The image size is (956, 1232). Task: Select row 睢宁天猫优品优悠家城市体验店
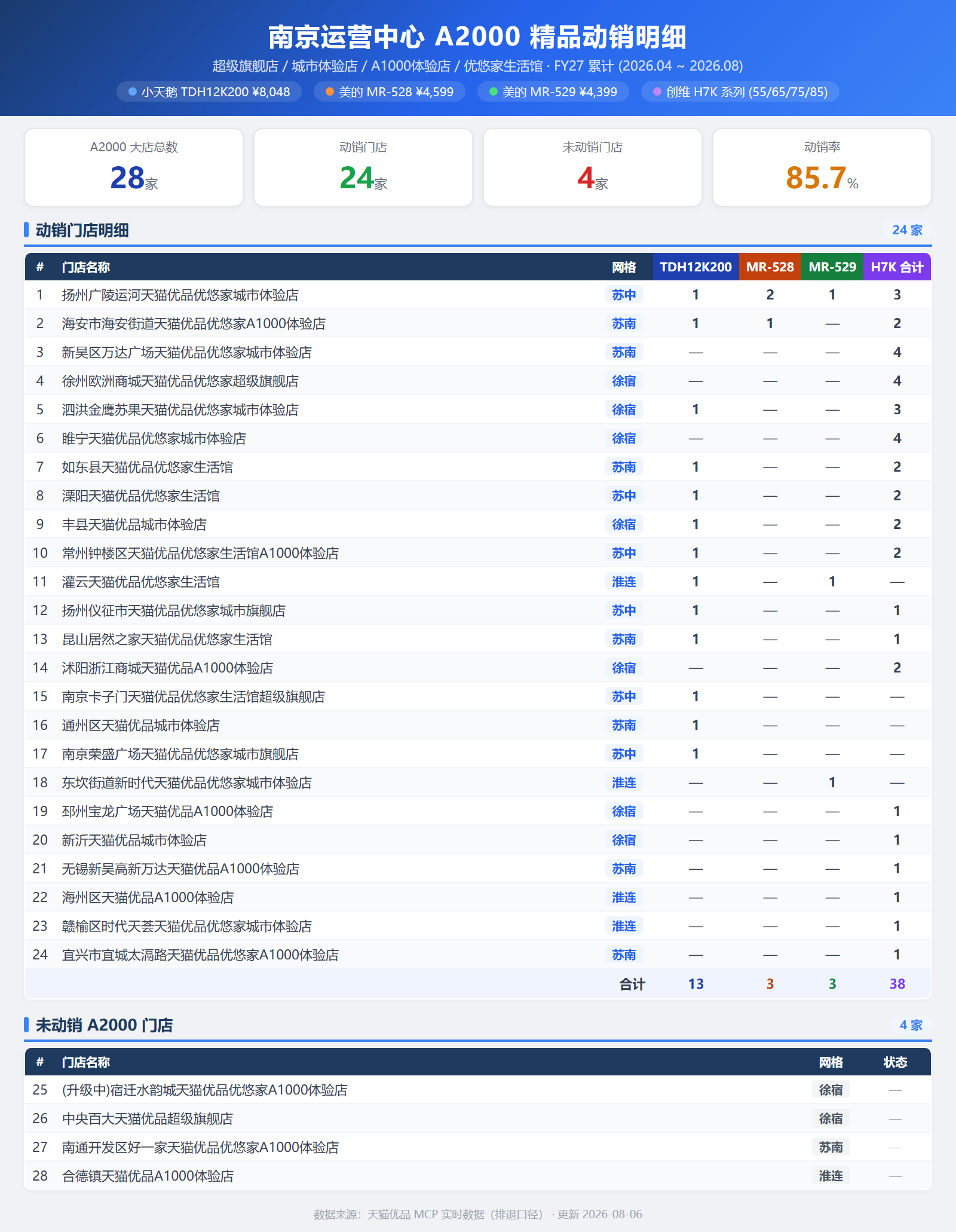(478, 438)
